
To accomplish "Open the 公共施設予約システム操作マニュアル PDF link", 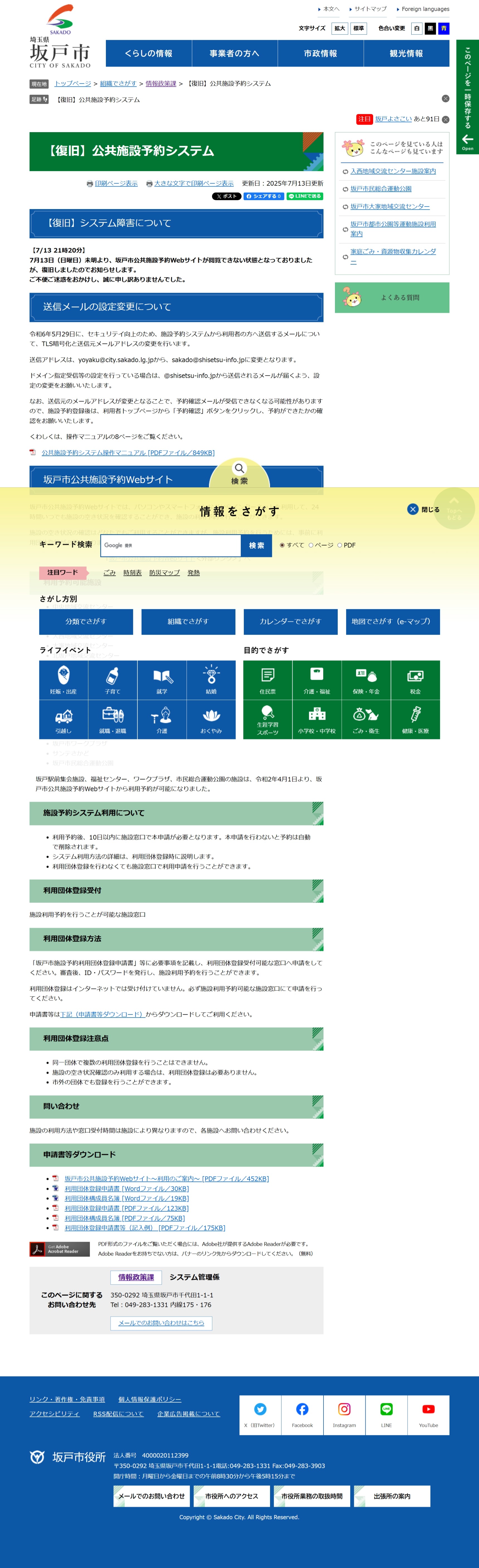I will (x=128, y=453).
